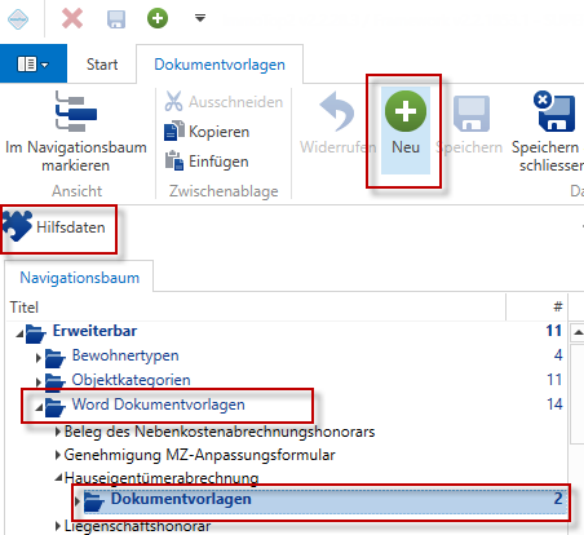This screenshot has width=584, height=535.
Task: Click Speichern und schliessen icon
Action: 554,111
